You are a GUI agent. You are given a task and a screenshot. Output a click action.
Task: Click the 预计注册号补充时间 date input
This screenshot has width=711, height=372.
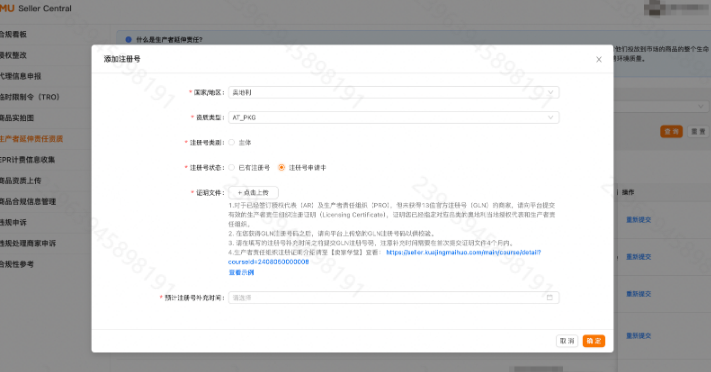point(394,298)
